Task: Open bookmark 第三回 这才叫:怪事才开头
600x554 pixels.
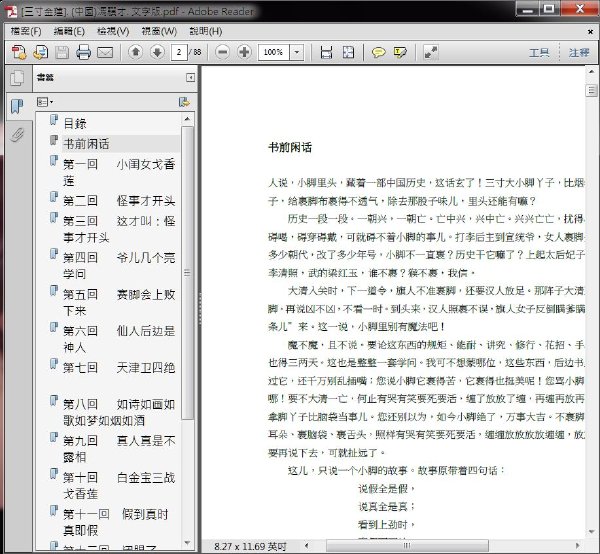Action: 119,229
